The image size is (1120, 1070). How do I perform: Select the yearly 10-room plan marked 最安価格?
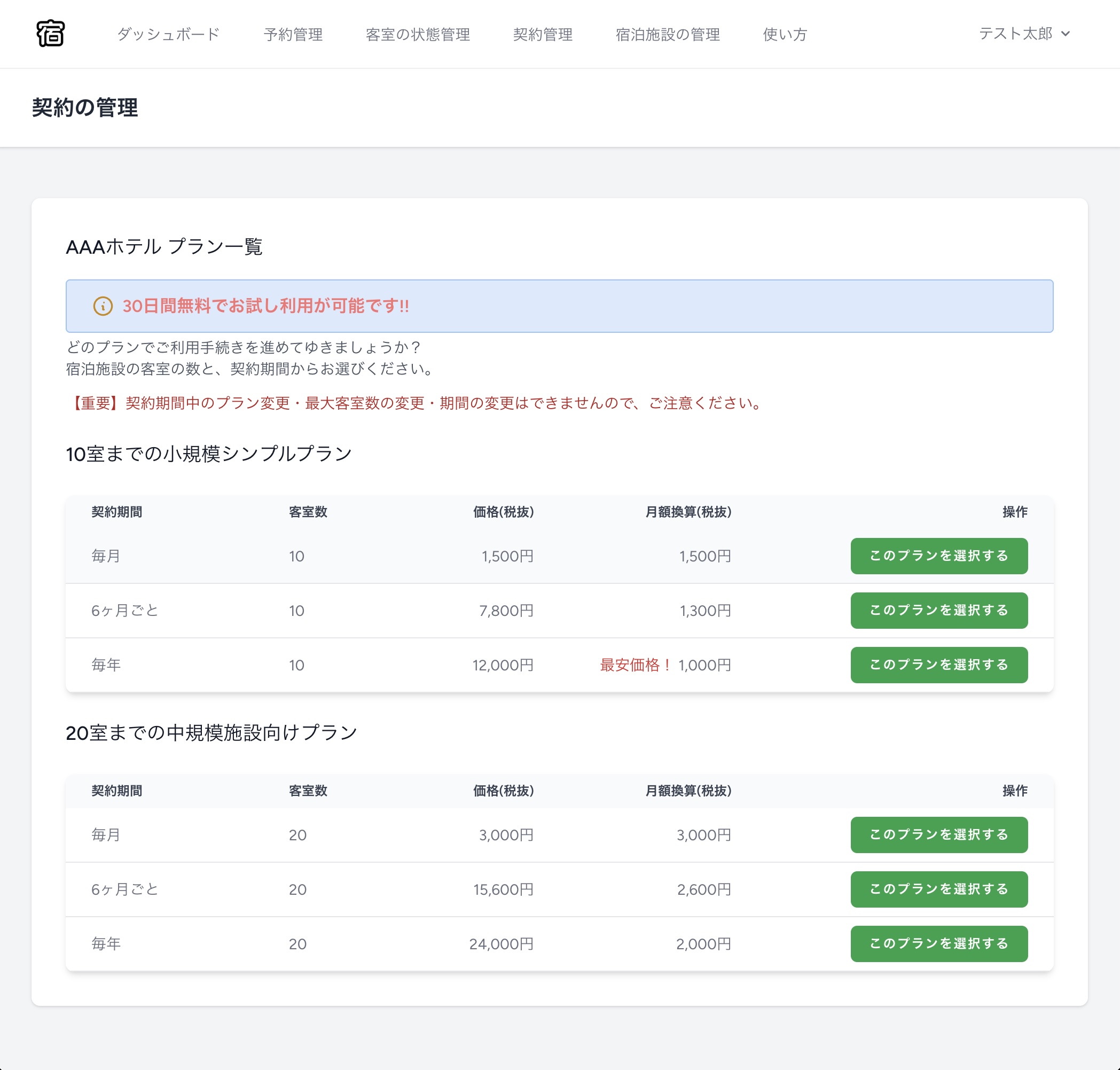pos(938,665)
